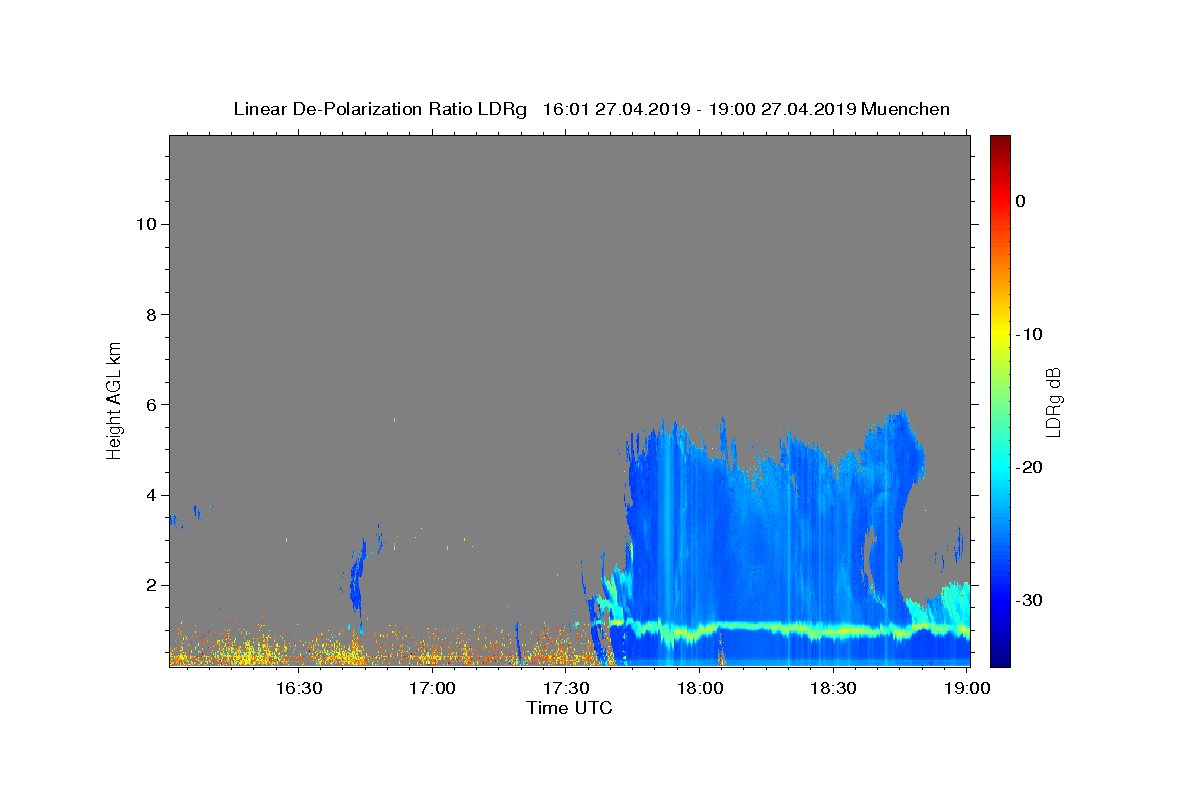Click the "LDRg dB" colorbar label
1200x800 pixels.
coord(1052,400)
